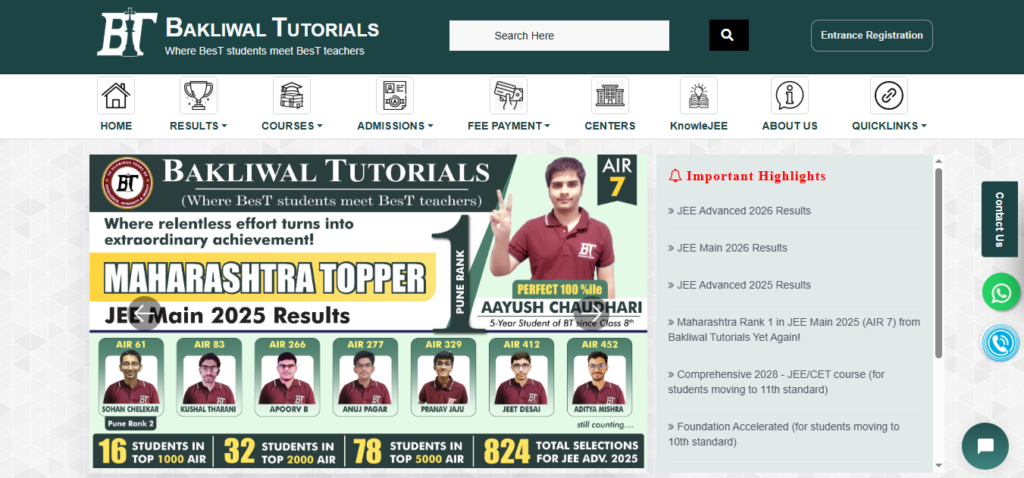Go to the HOME menu item
Viewport: 1024px width, 478px height.
tap(116, 126)
